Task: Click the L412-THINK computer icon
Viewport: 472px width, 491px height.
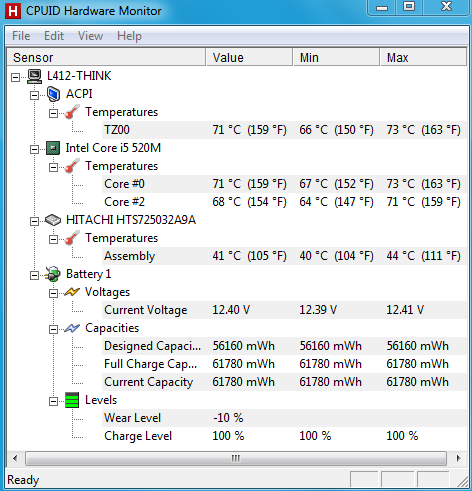Action: pos(34,76)
